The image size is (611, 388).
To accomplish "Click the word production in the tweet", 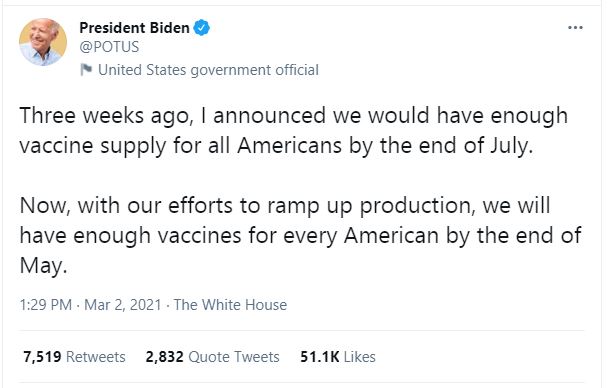I will pyautogui.click(x=417, y=206).
